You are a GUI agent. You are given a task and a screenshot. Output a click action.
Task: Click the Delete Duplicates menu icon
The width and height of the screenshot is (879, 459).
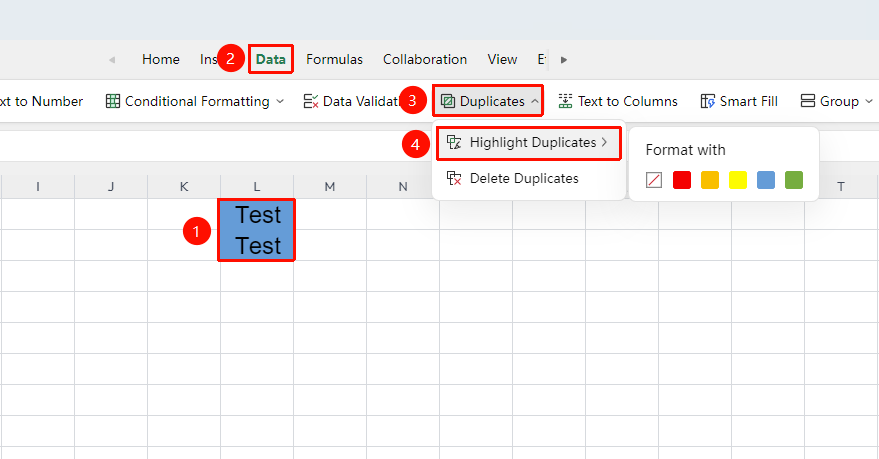point(454,178)
